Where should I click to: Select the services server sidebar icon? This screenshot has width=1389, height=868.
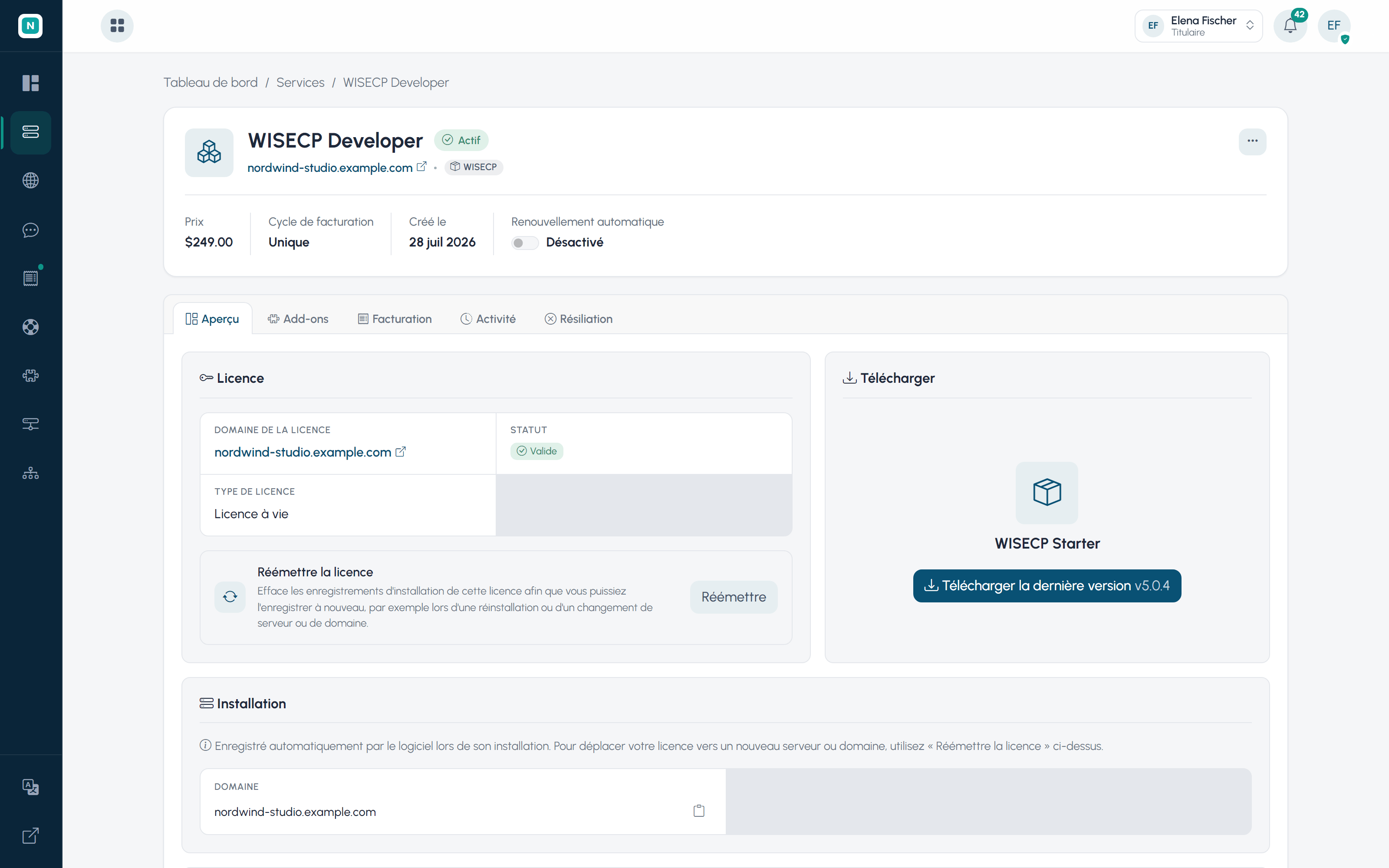(30, 132)
